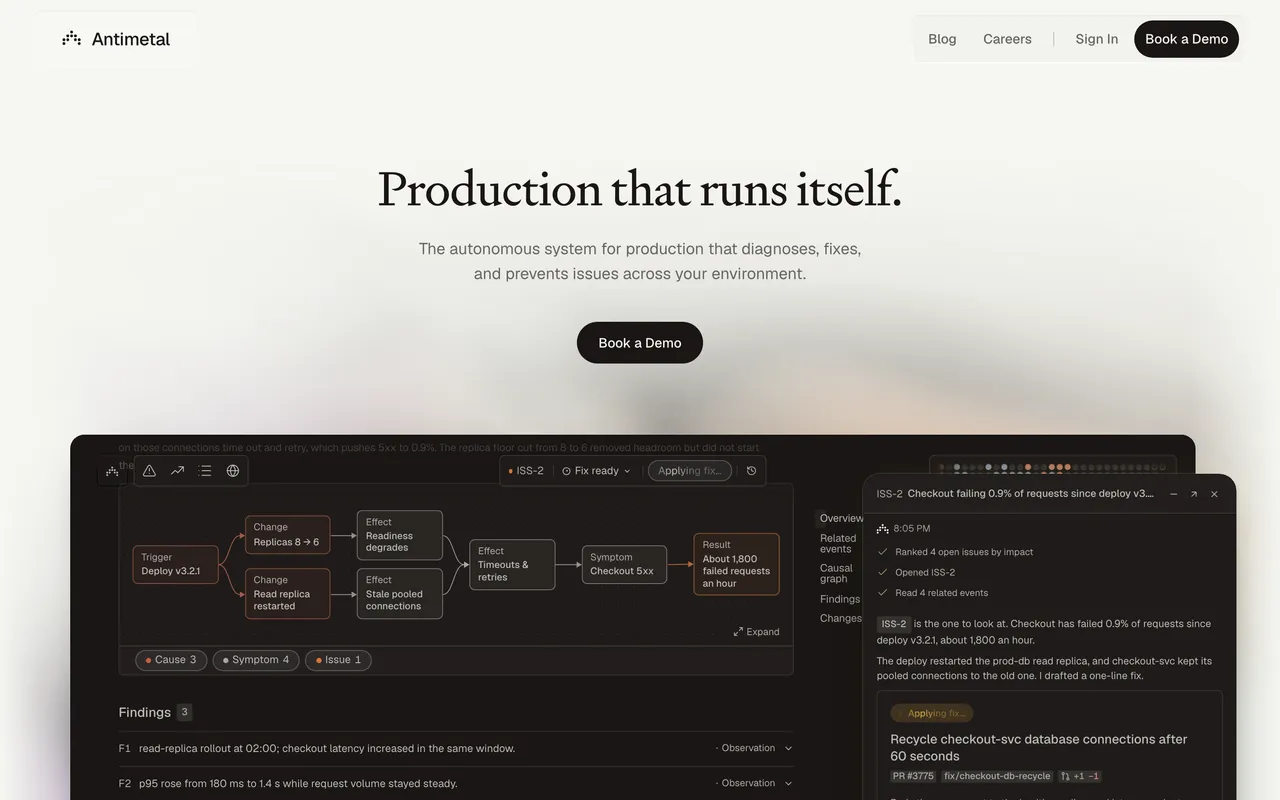Click the Antimetal avatar next to 8:05 PM
Screen dimensions: 1280x800
882,528
